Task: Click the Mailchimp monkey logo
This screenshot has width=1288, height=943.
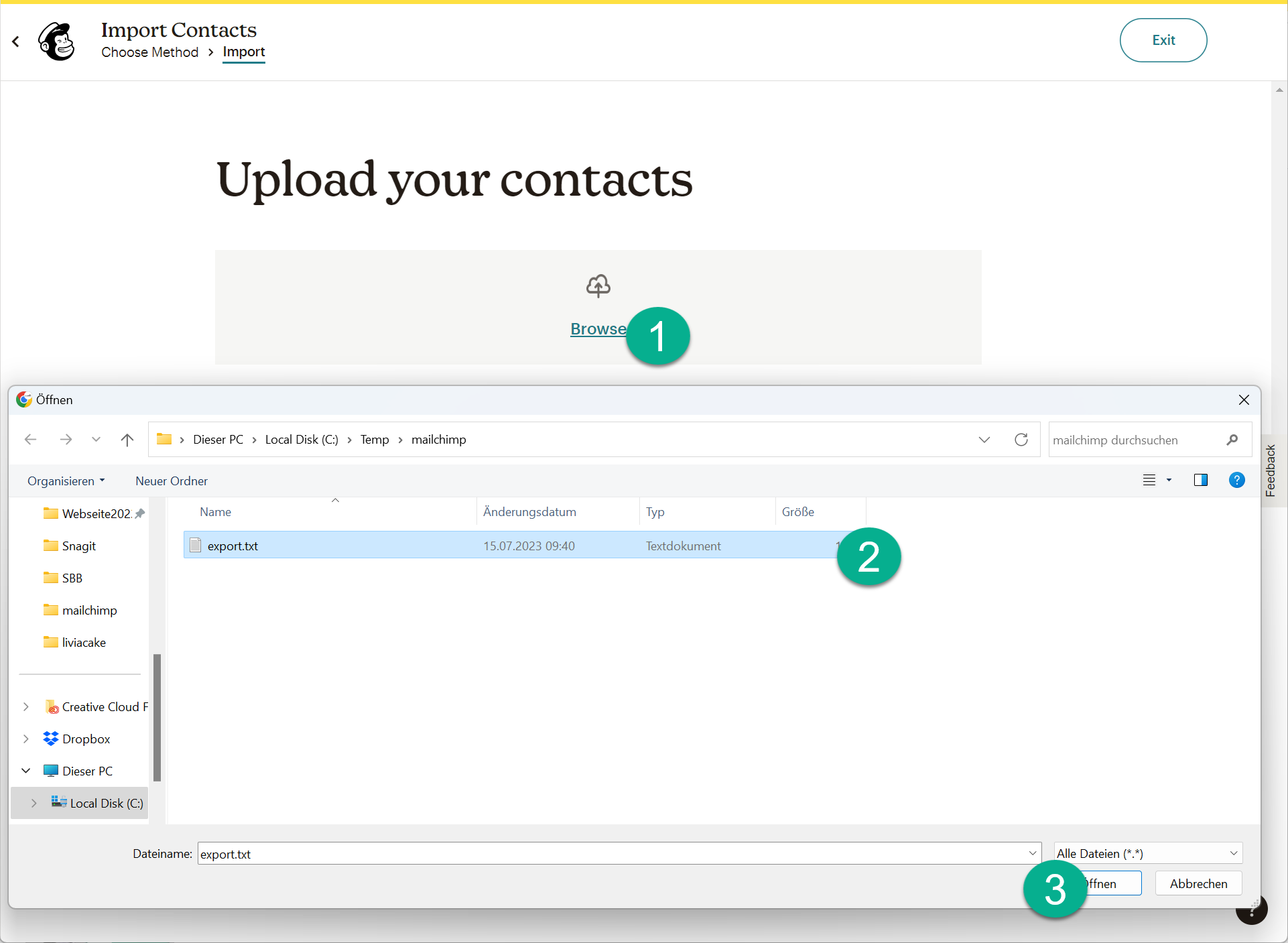Action: [57, 41]
